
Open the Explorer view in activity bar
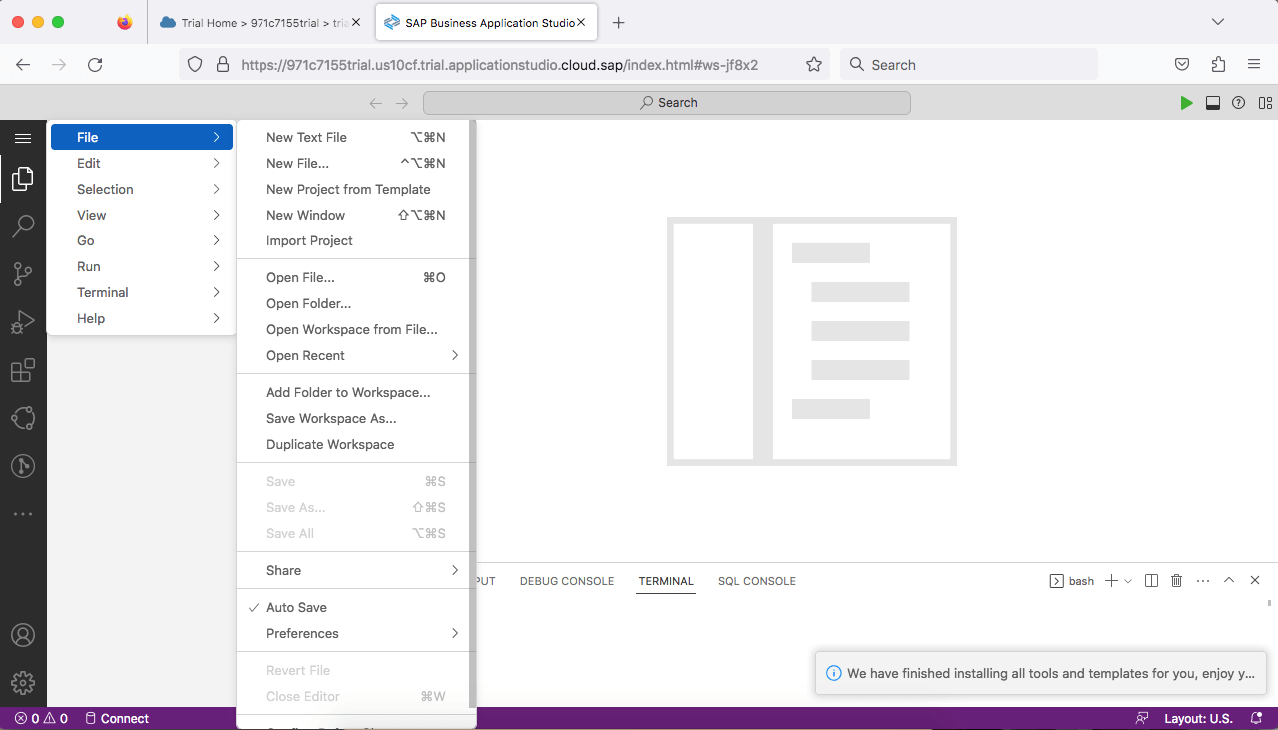pyautogui.click(x=23, y=180)
